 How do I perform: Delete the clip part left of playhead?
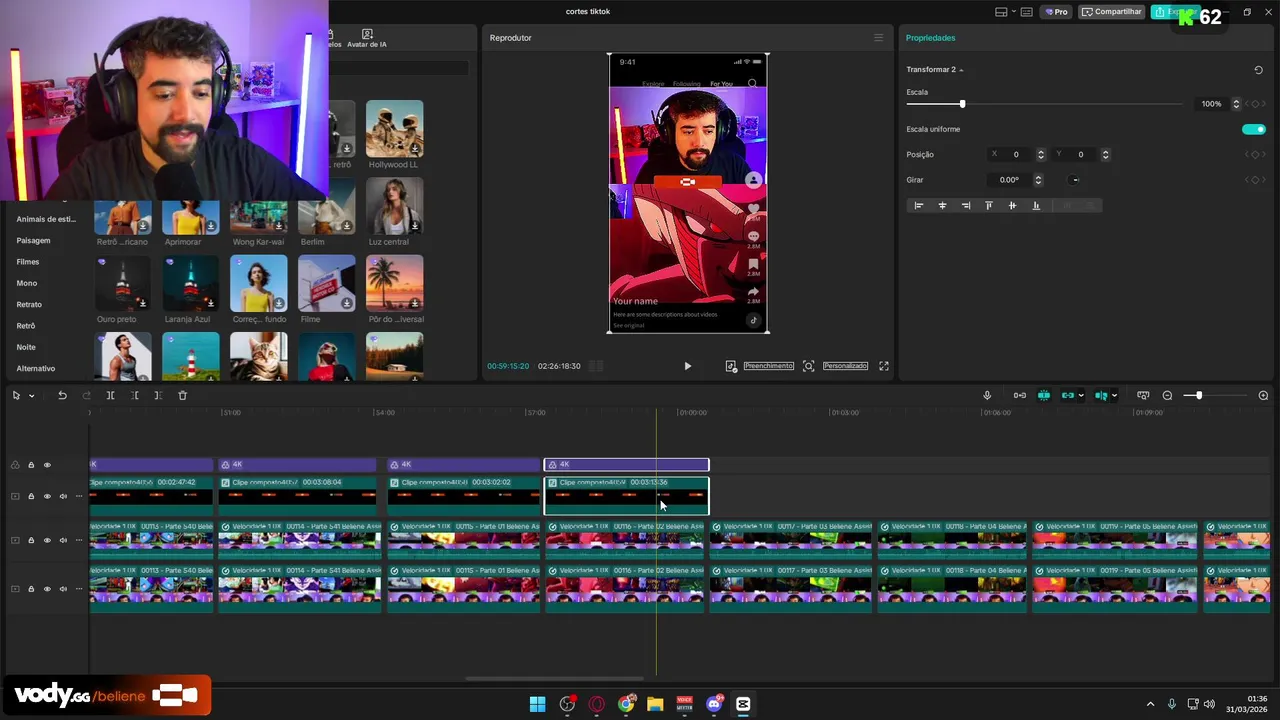[134, 396]
